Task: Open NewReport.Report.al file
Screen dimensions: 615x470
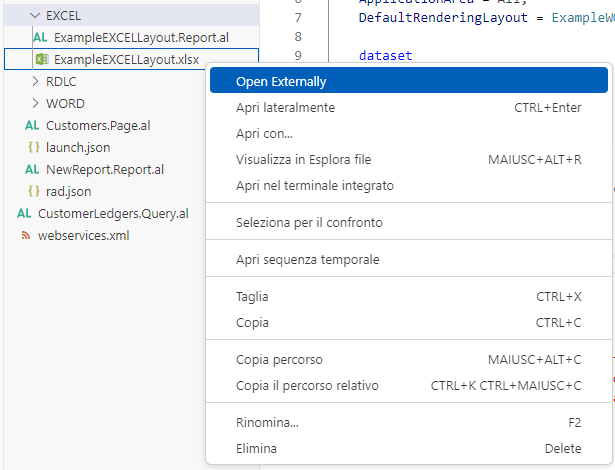Action: tap(105, 169)
